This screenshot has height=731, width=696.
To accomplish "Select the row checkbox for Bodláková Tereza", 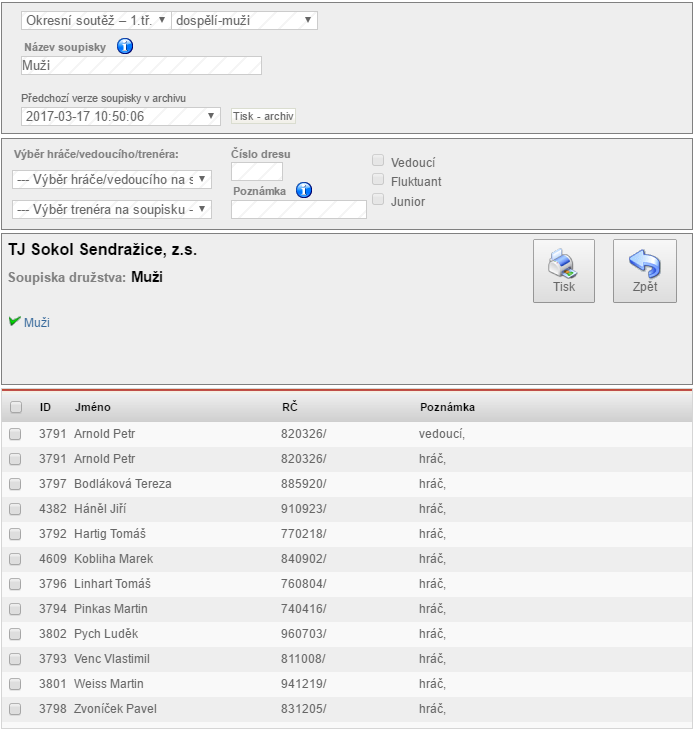I will pos(15,484).
